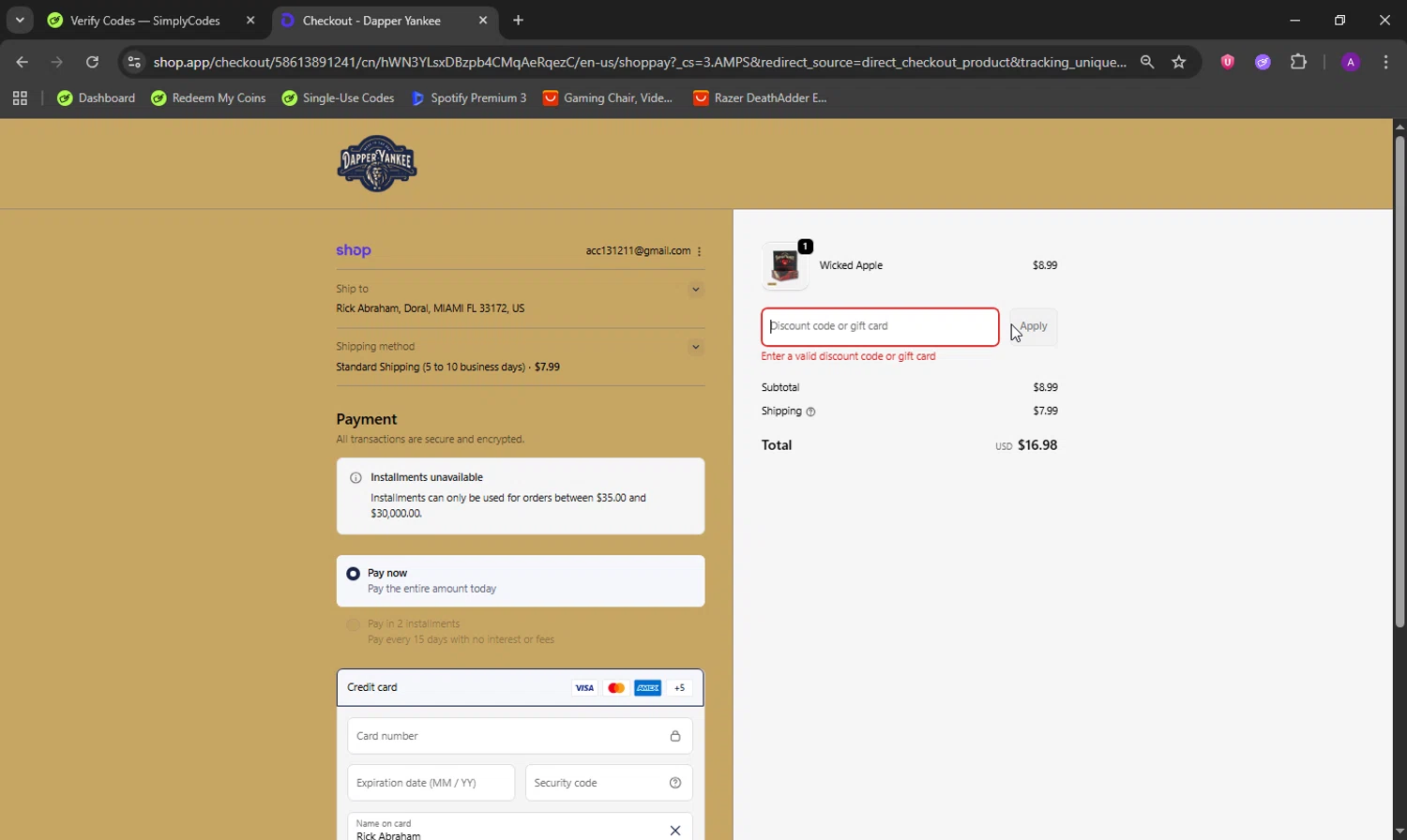Focus the Card number field
Viewport: 1407px width, 840px height.
pos(520,736)
